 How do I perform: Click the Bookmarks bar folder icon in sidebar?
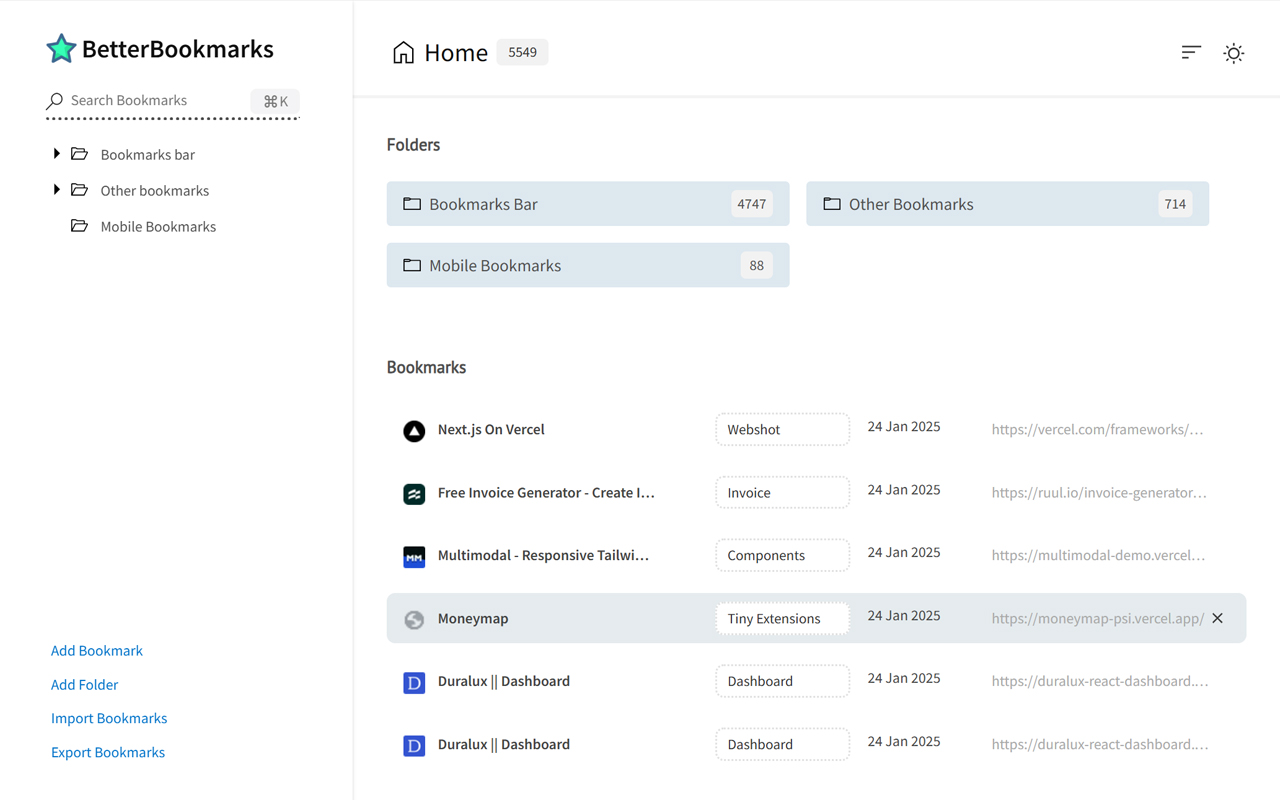(x=80, y=154)
